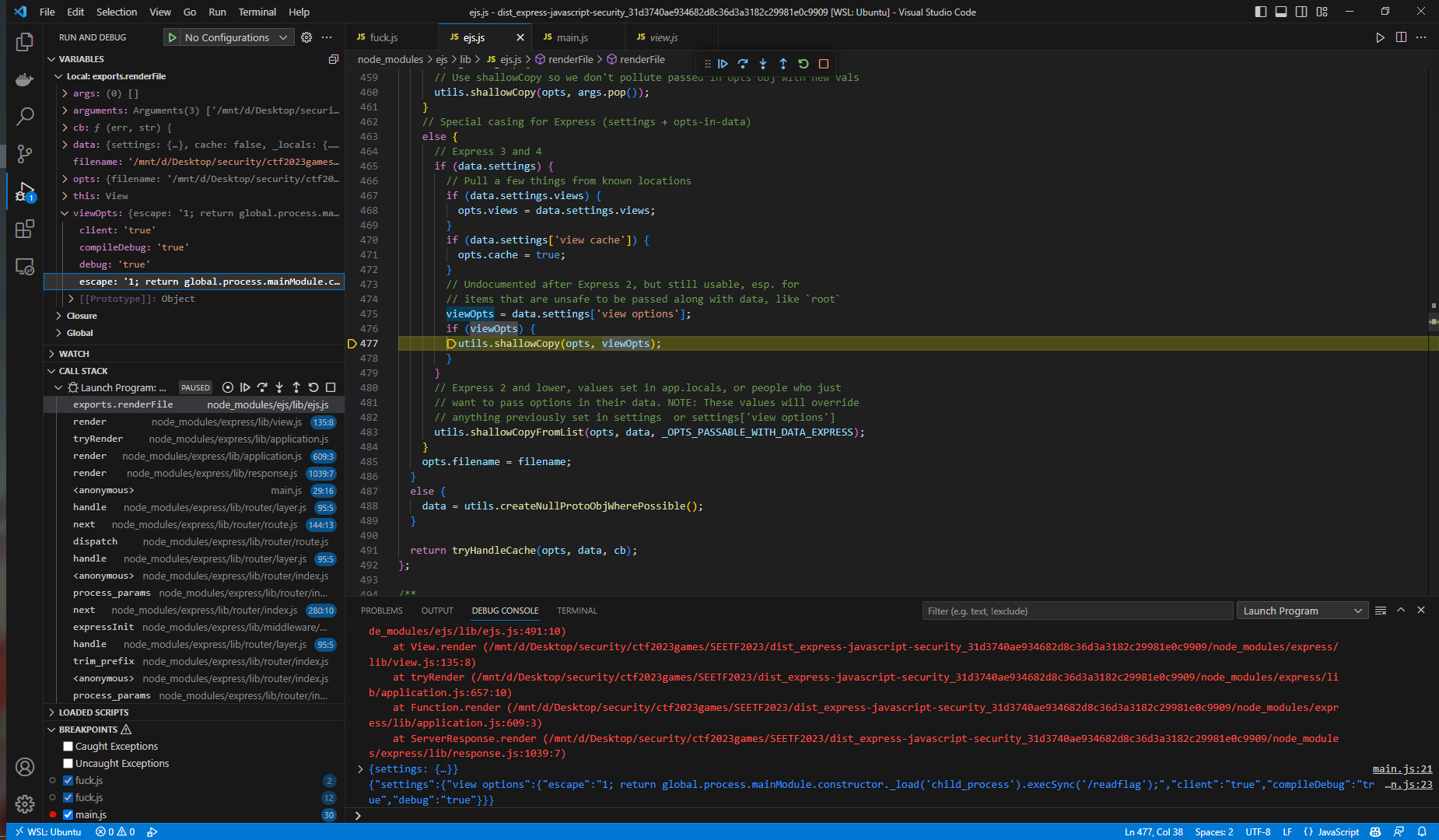Open the Remote Explorer view

click(25, 267)
